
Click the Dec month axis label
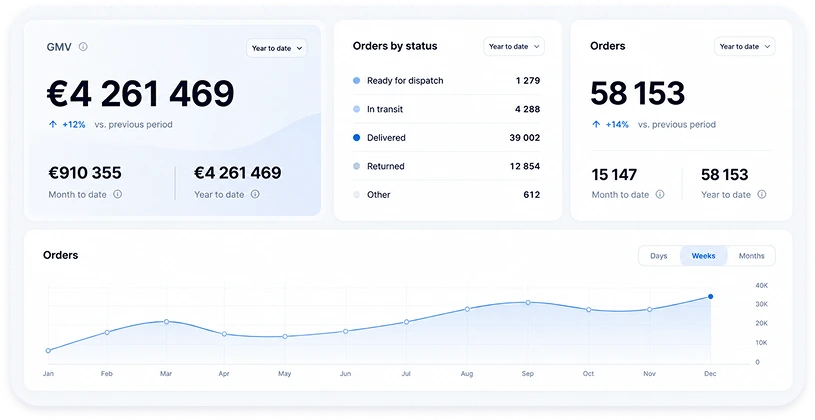click(710, 373)
